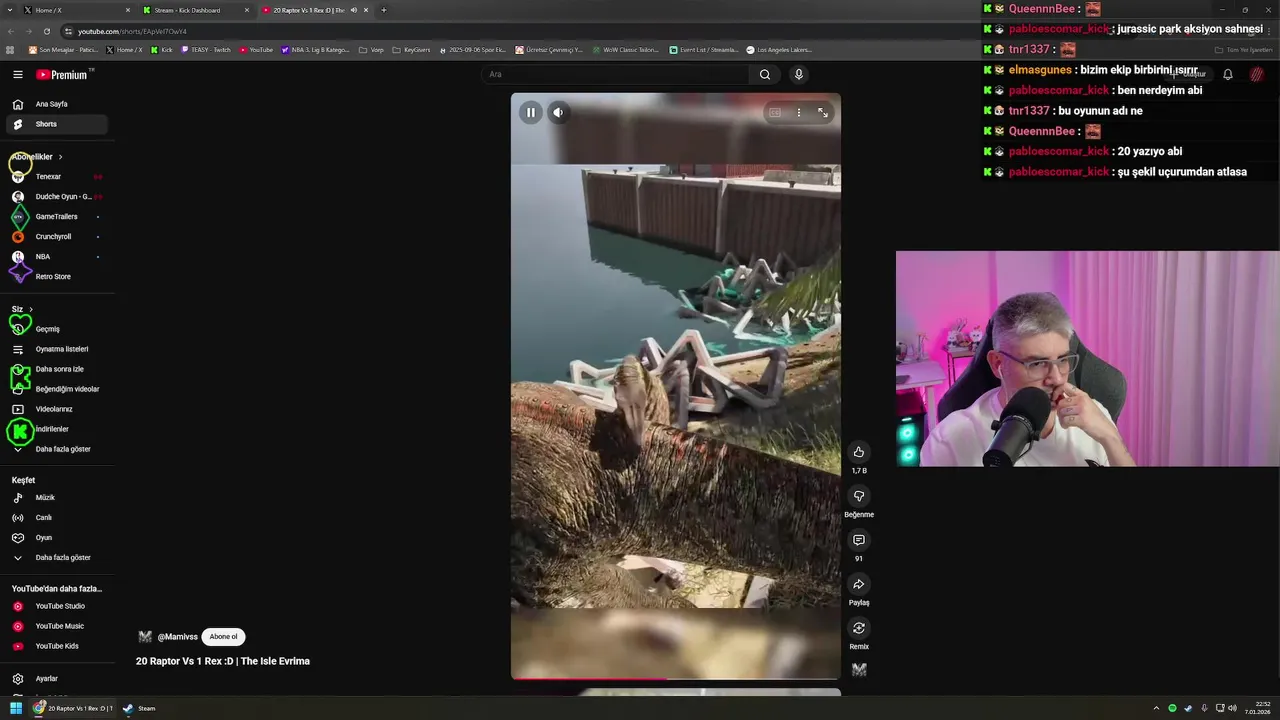This screenshot has height=720, width=1280.
Task: Switch to Stream - Kick Dashboard tab
Action: [x=195, y=10]
